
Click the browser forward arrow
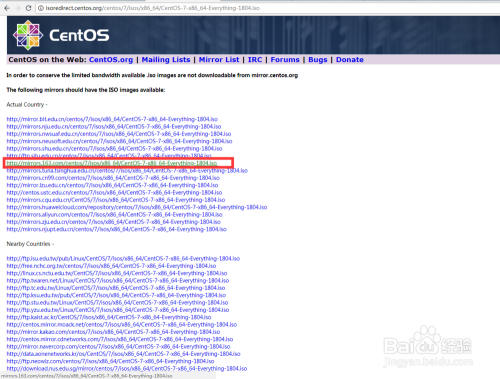click(18, 8)
